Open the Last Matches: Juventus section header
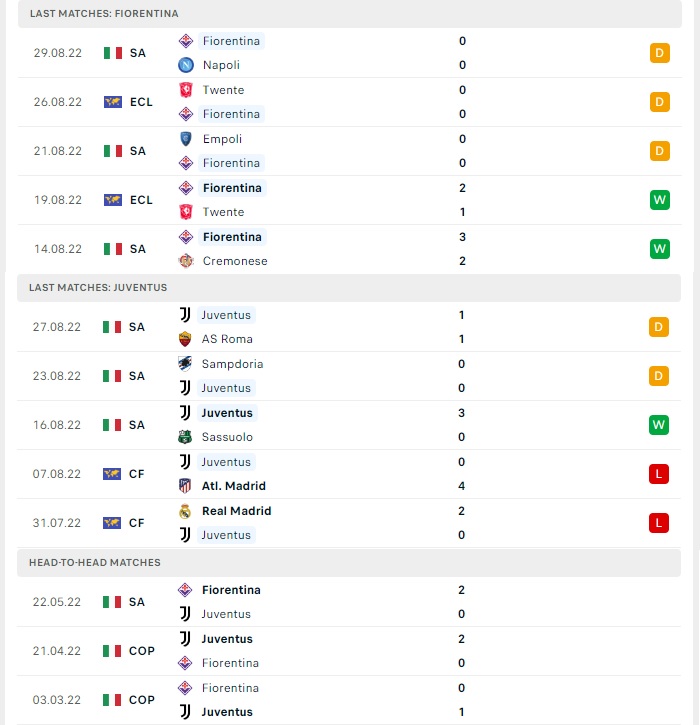This screenshot has height=725, width=700. 349,288
